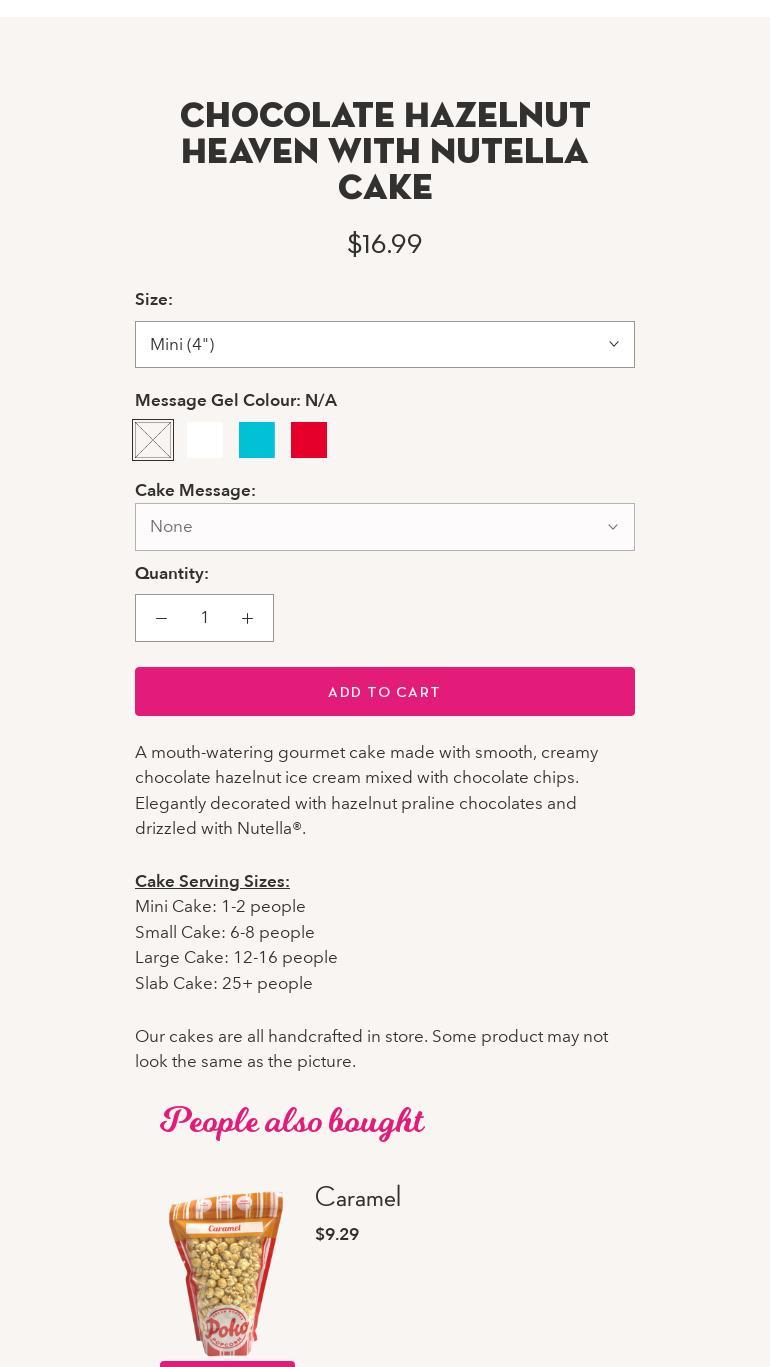Choose the cyan message gel colour
The image size is (770, 1367).
tap(257, 440)
